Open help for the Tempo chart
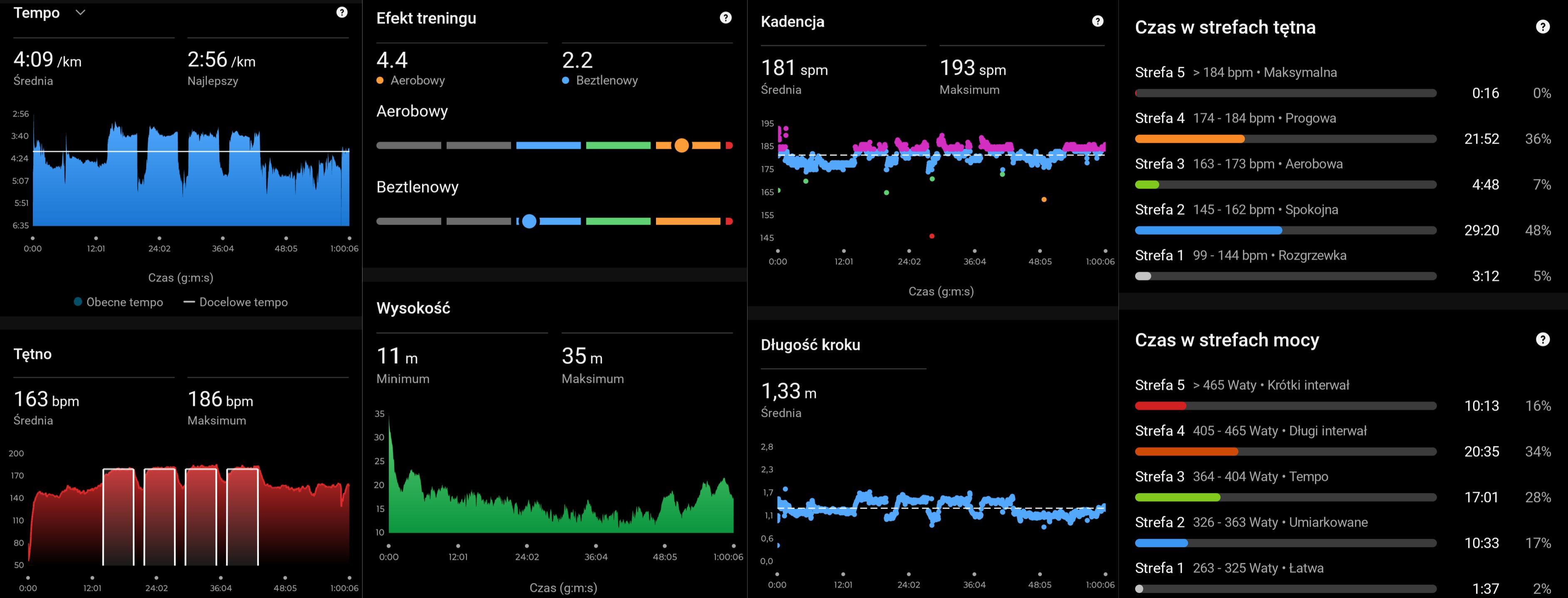This screenshot has height=598, width=1568. (342, 12)
